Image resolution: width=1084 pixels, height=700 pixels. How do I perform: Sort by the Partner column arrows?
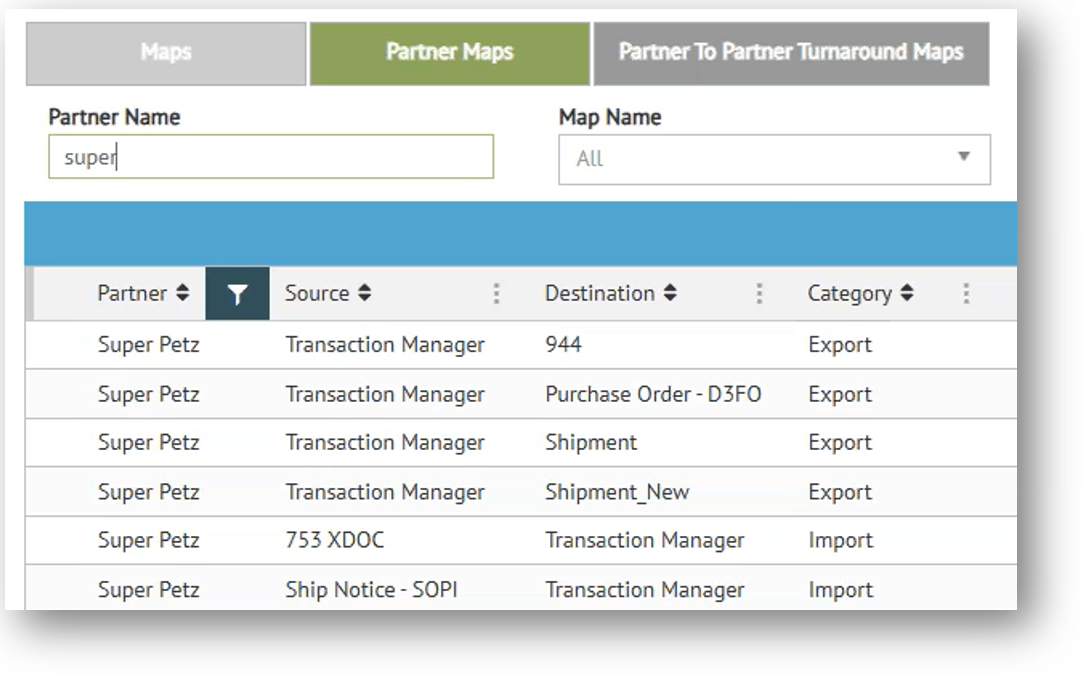[x=182, y=294]
